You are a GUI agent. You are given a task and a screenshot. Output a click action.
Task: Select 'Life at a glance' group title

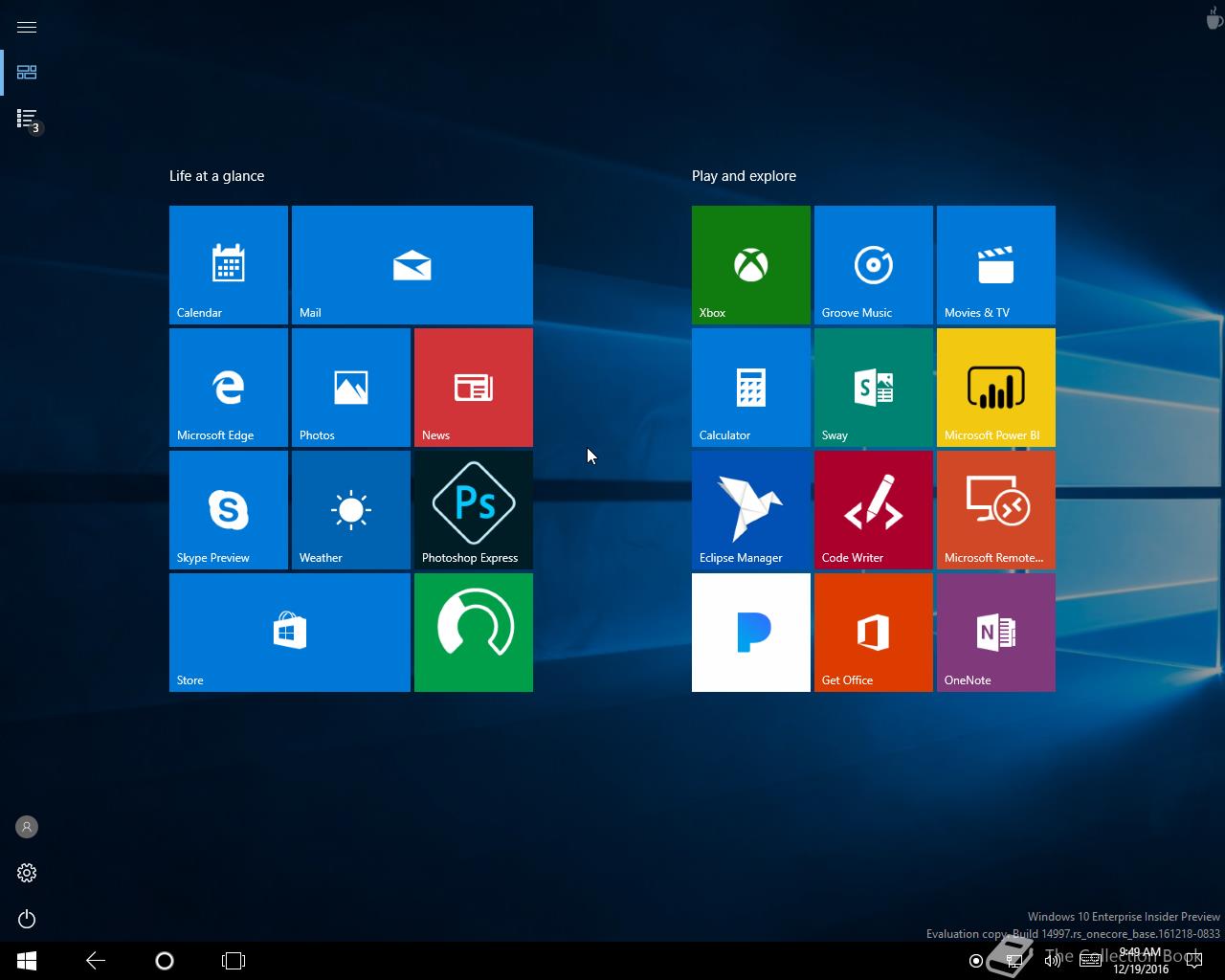click(217, 176)
